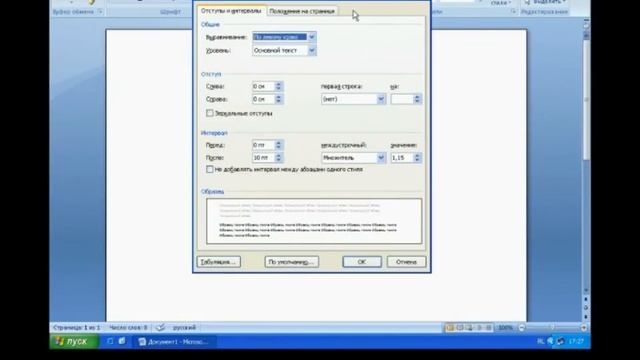
Task: Click the zoom out minus button
Action: [x=522, y=328]
